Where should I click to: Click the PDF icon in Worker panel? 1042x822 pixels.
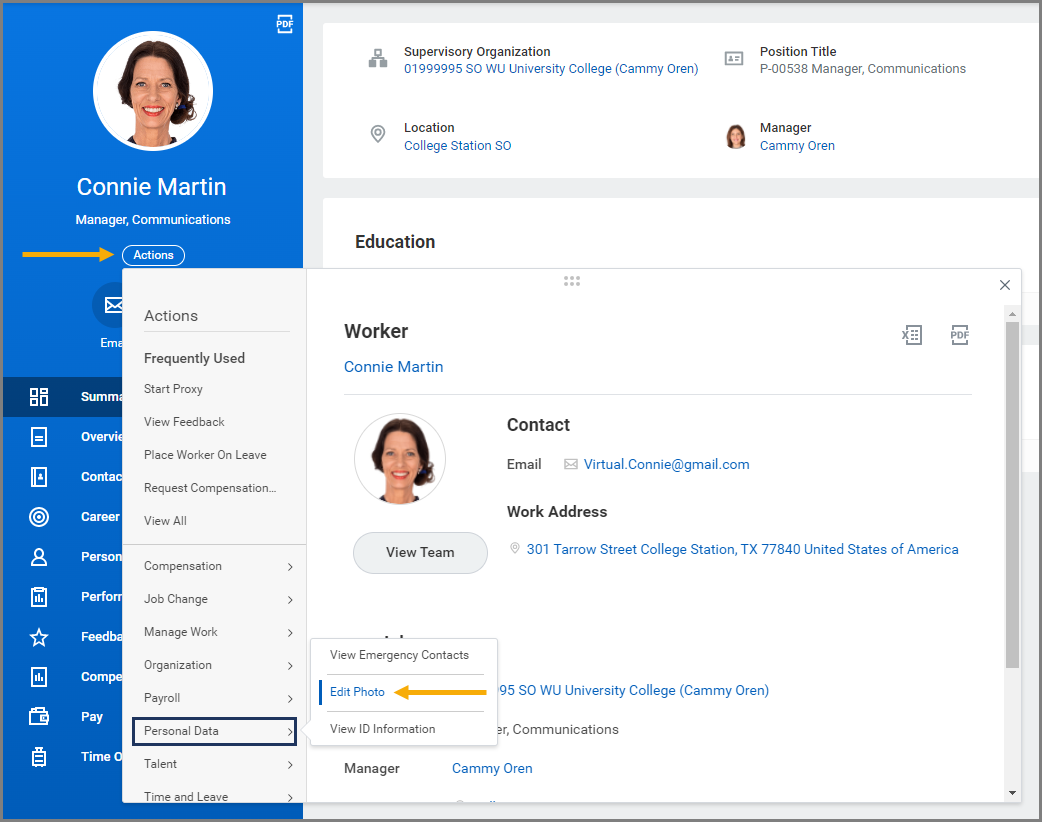960,335
